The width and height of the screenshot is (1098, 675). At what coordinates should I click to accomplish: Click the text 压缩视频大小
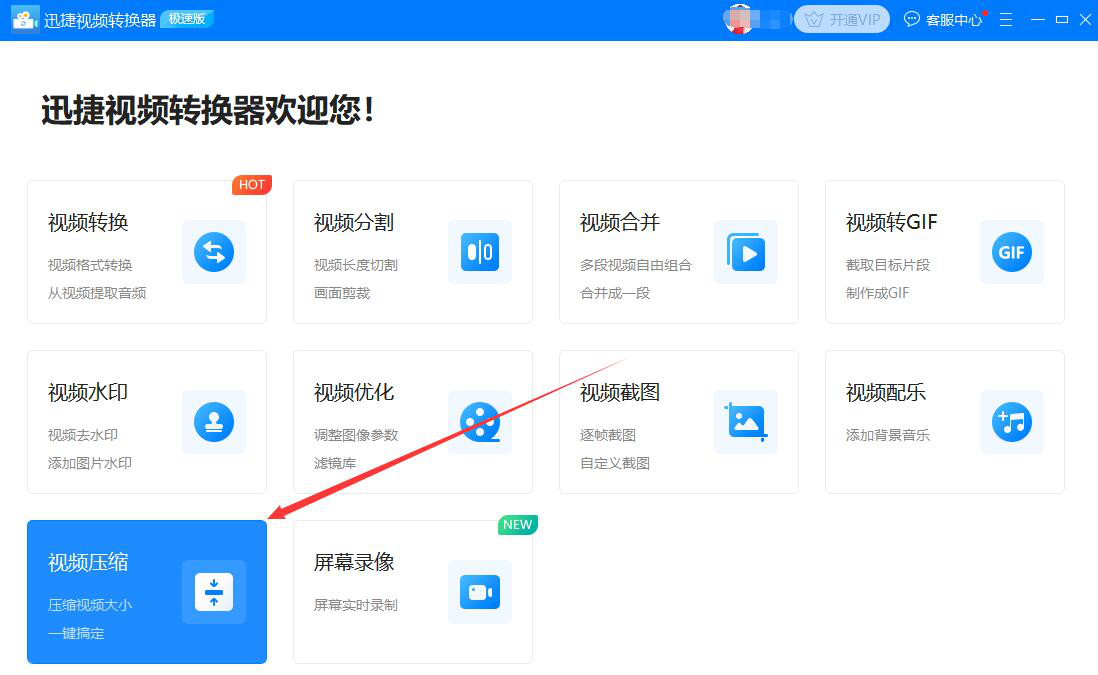90,606
